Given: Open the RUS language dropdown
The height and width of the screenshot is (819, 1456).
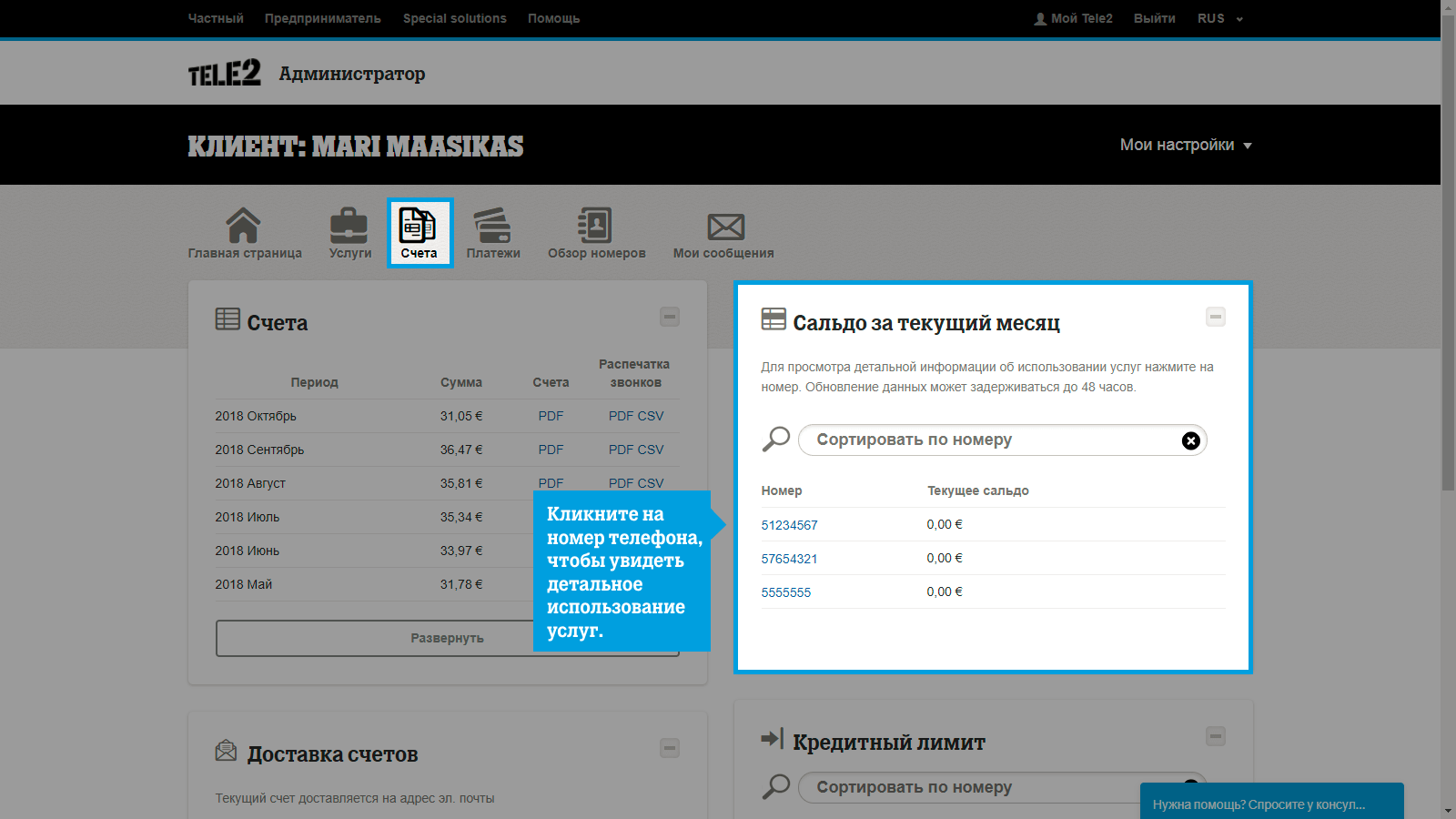Looking at the screenshot, I should (1219, 18).
